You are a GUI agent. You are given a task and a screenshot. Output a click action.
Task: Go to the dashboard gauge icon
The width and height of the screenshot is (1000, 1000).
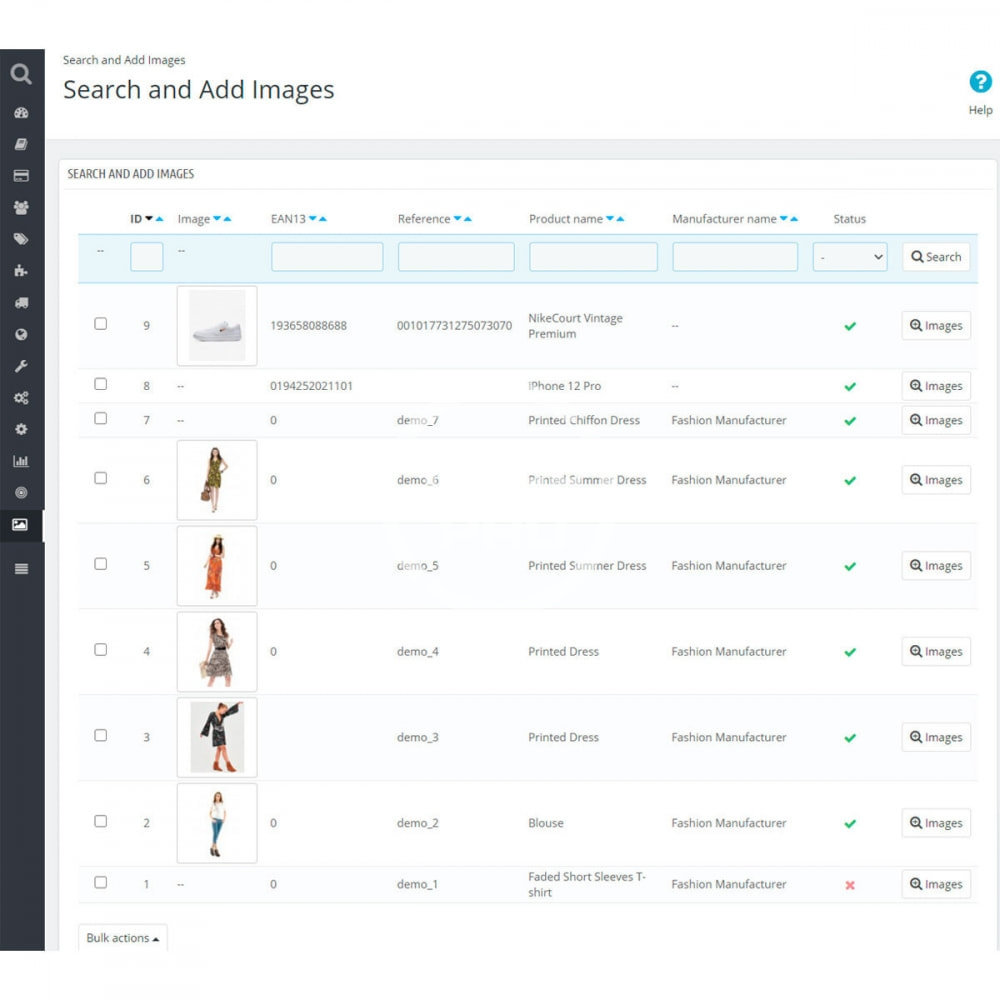(x=21, y=113)
